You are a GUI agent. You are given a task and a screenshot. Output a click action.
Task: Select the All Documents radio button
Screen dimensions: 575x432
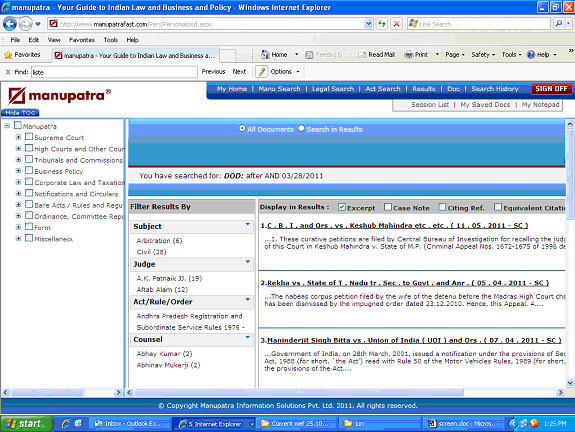pos(242,128)
